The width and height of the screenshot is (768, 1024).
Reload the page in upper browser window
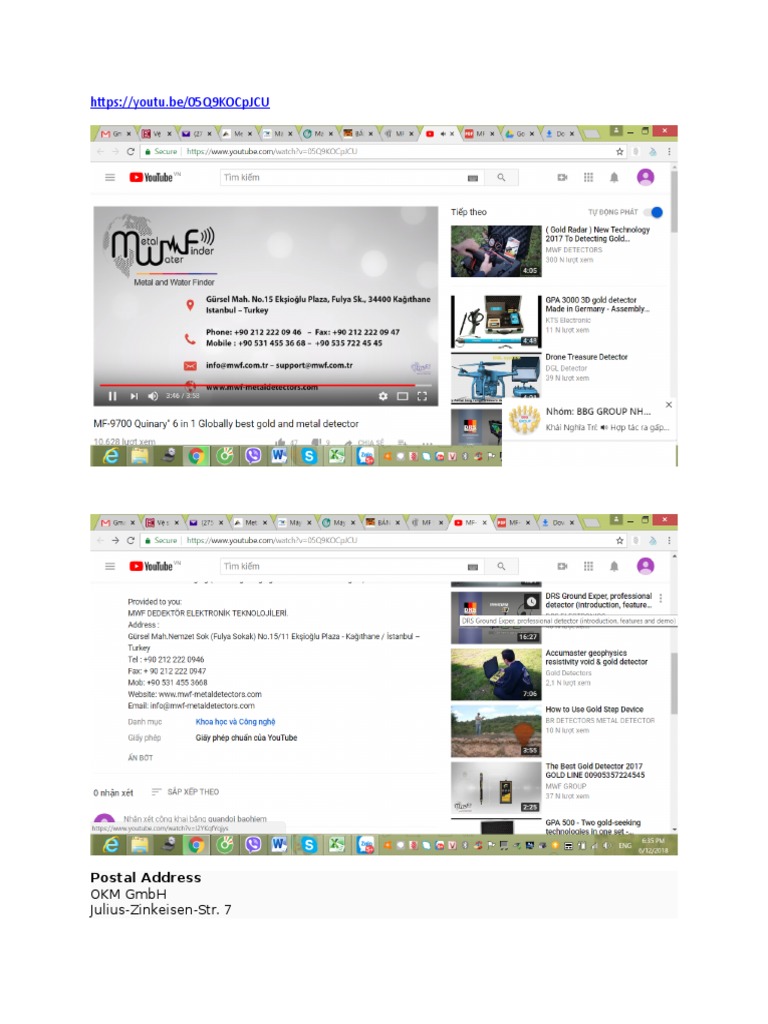131,152
